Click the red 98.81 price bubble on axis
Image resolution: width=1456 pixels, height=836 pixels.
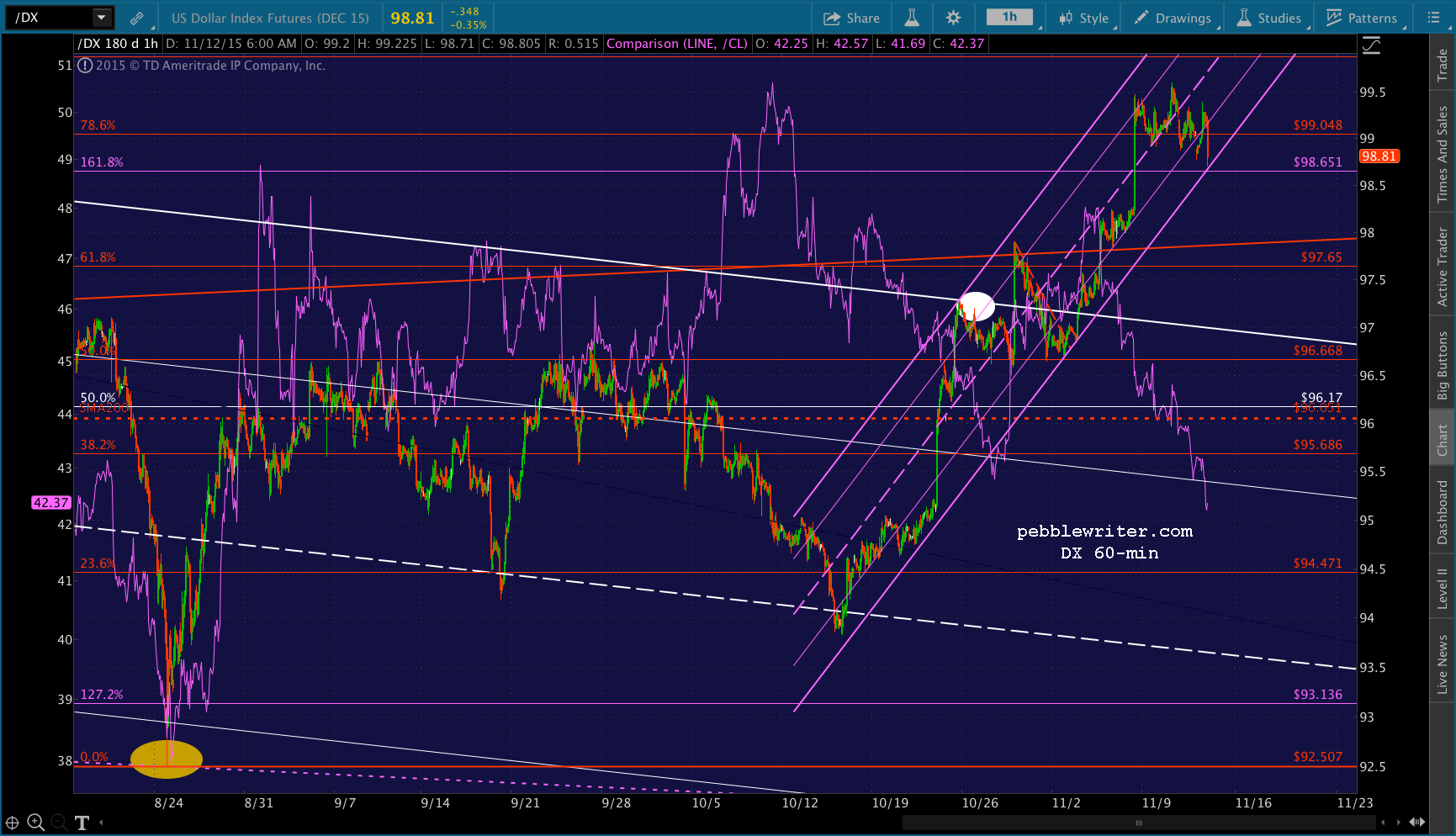1379,156
